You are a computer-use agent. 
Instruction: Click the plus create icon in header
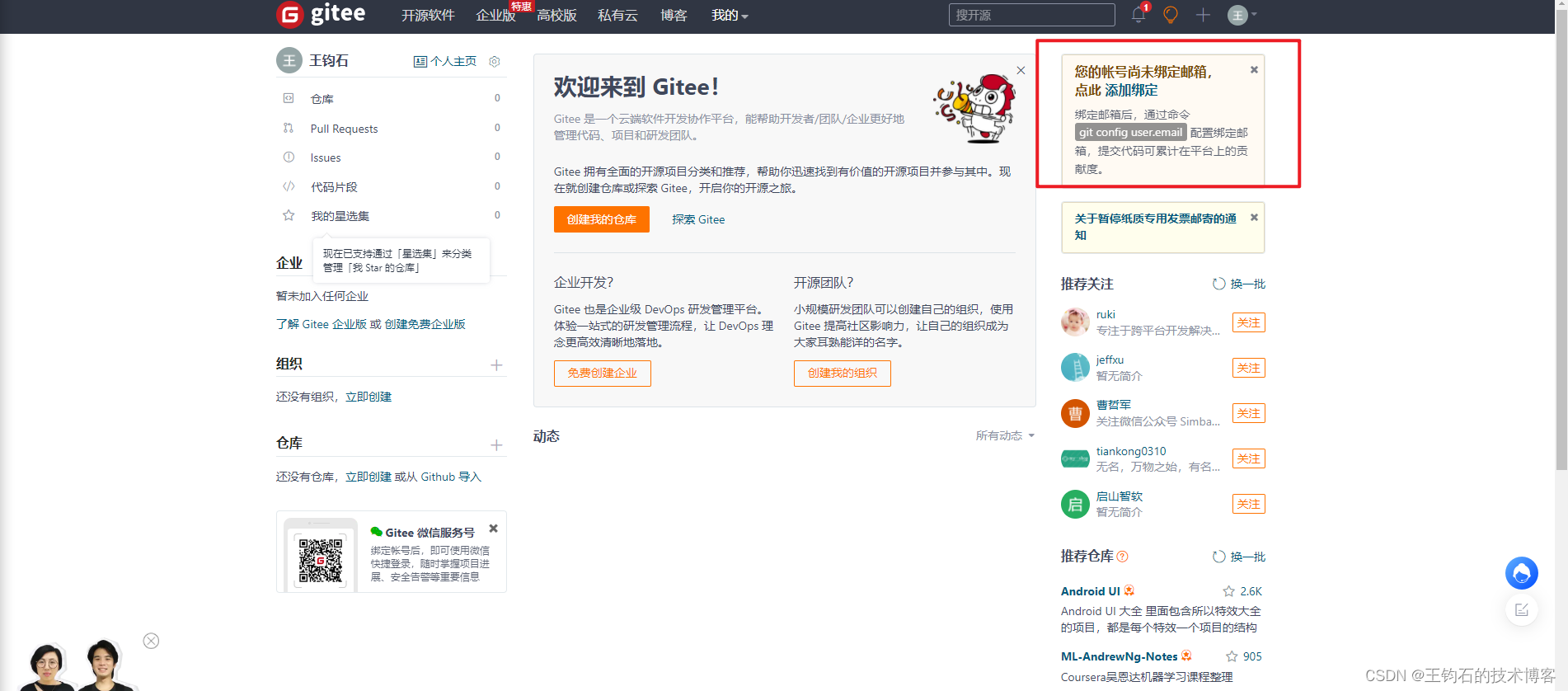(x=1203, y=15)
